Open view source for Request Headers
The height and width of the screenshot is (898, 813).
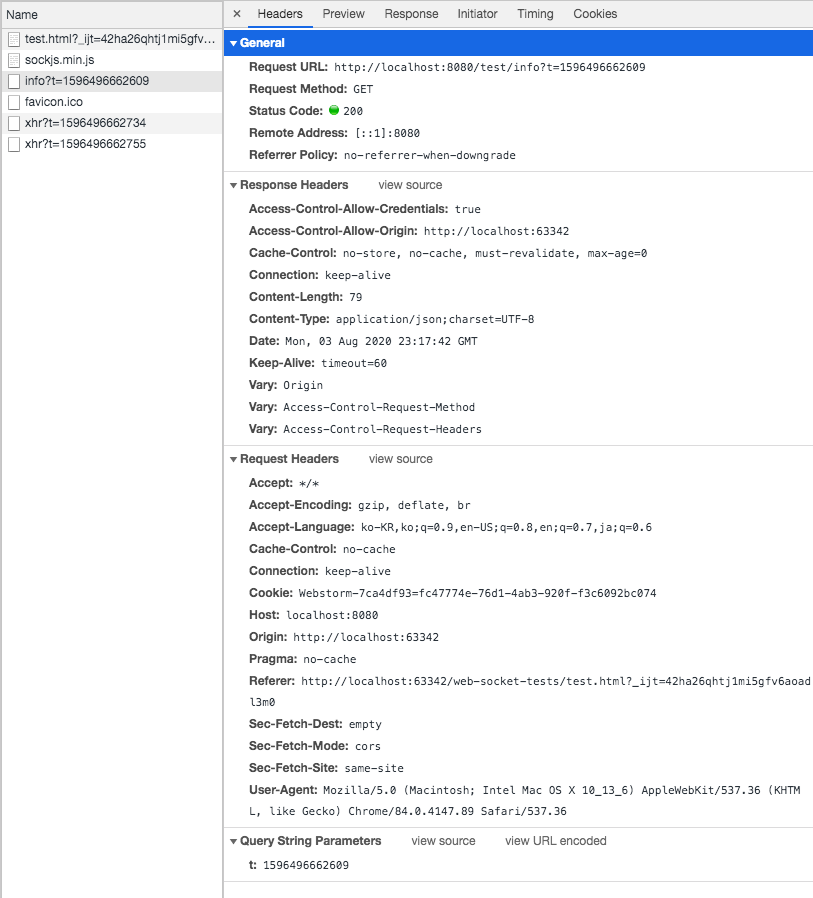point(400,458)
